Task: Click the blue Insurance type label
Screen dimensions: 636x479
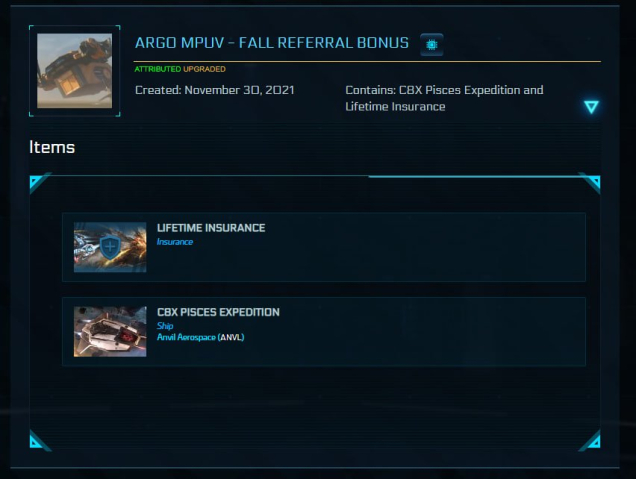Action: [175, 242]
